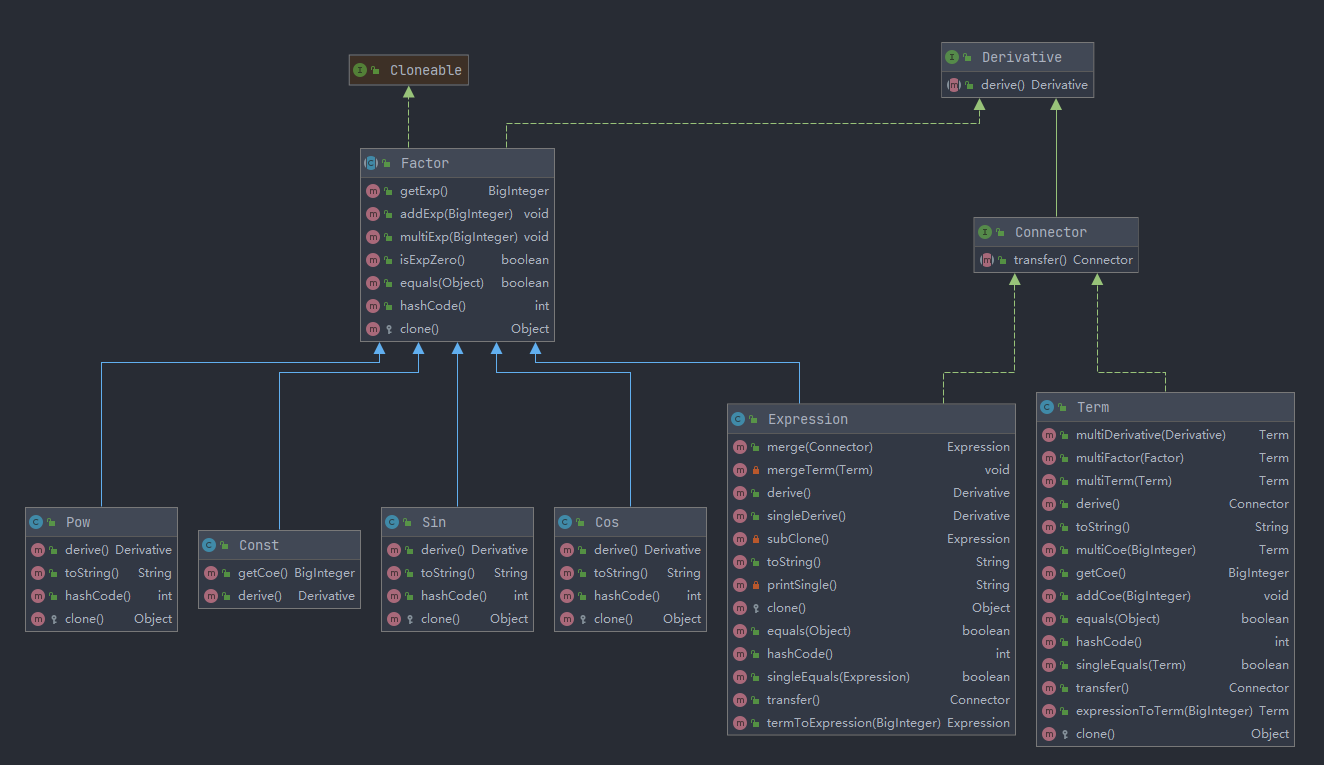Image resolution: width=1324 pixels, height=765 pixels.
Task: Click the method icon beside transfer() in Connector
Action: pos(986,260)
